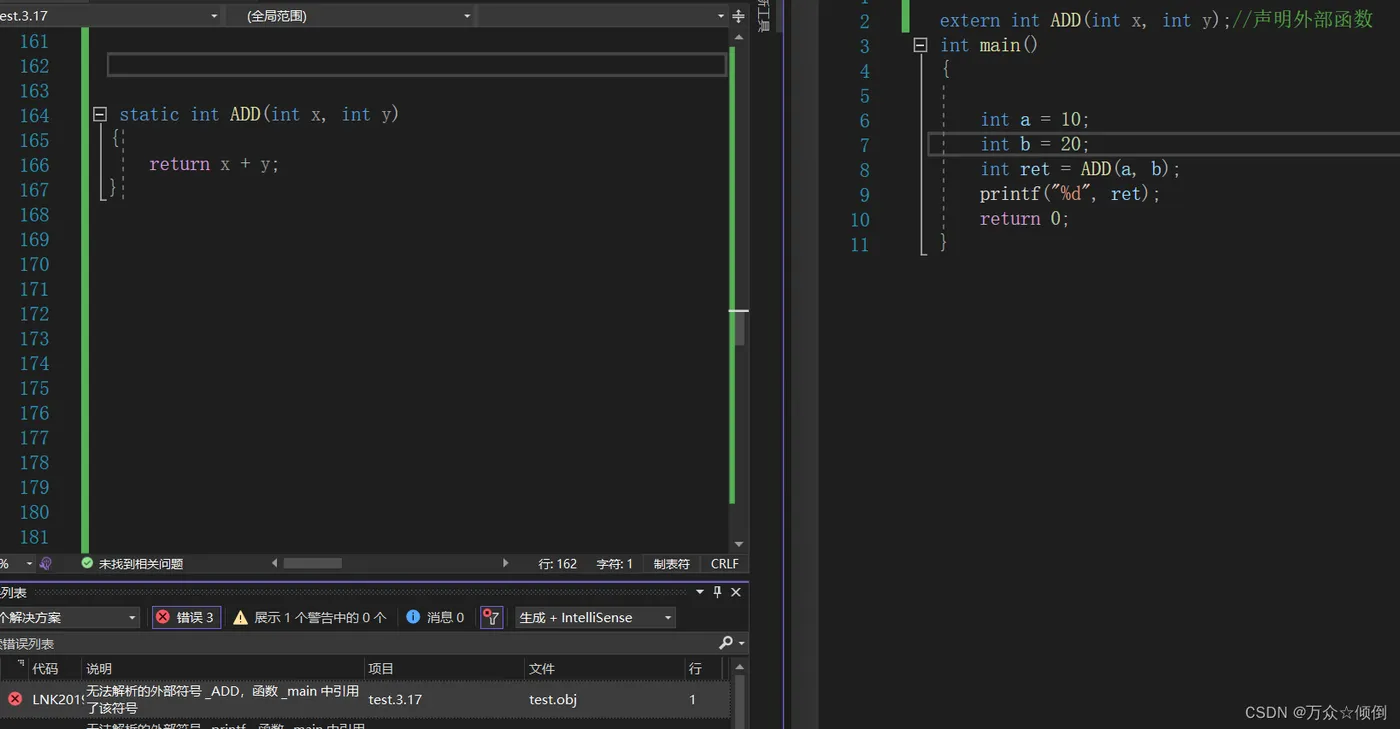Open the 生成 + IntelliSense dropdown
The height and width of the screenshot is (729, 1400).
pyautogui.click(x=595, y=617)
